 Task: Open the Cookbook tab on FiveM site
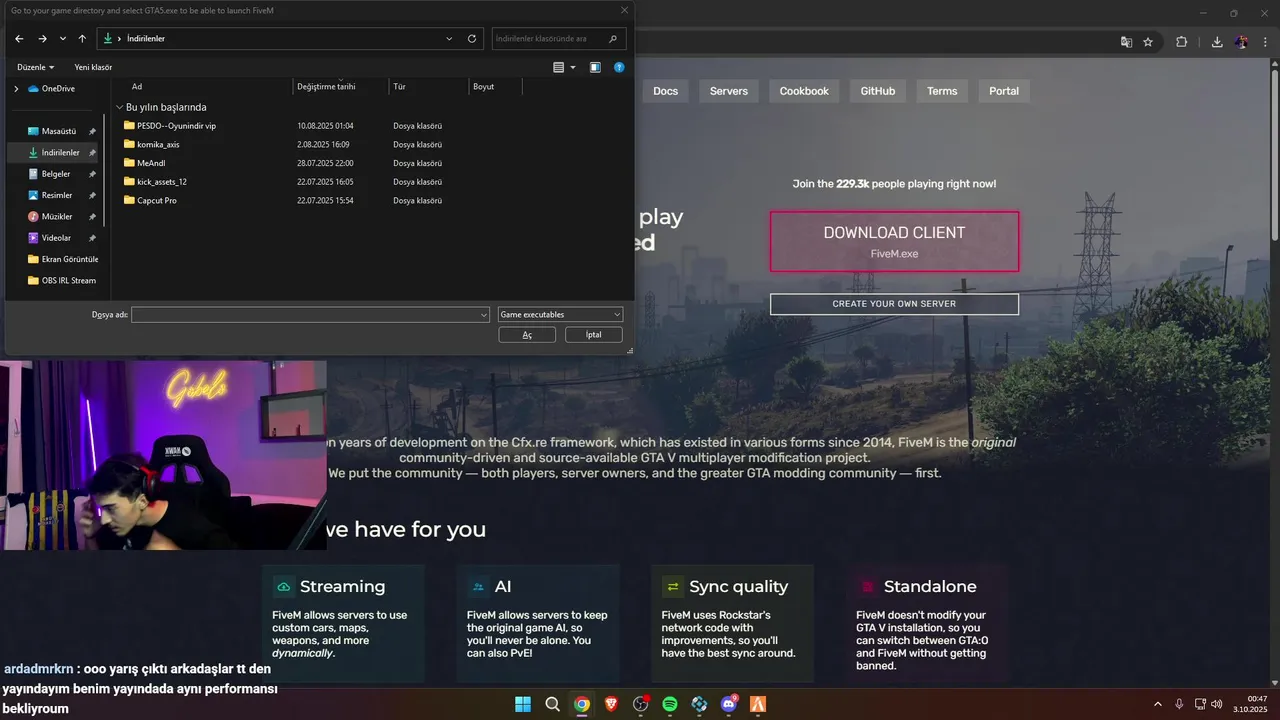(x=804, y=91)
